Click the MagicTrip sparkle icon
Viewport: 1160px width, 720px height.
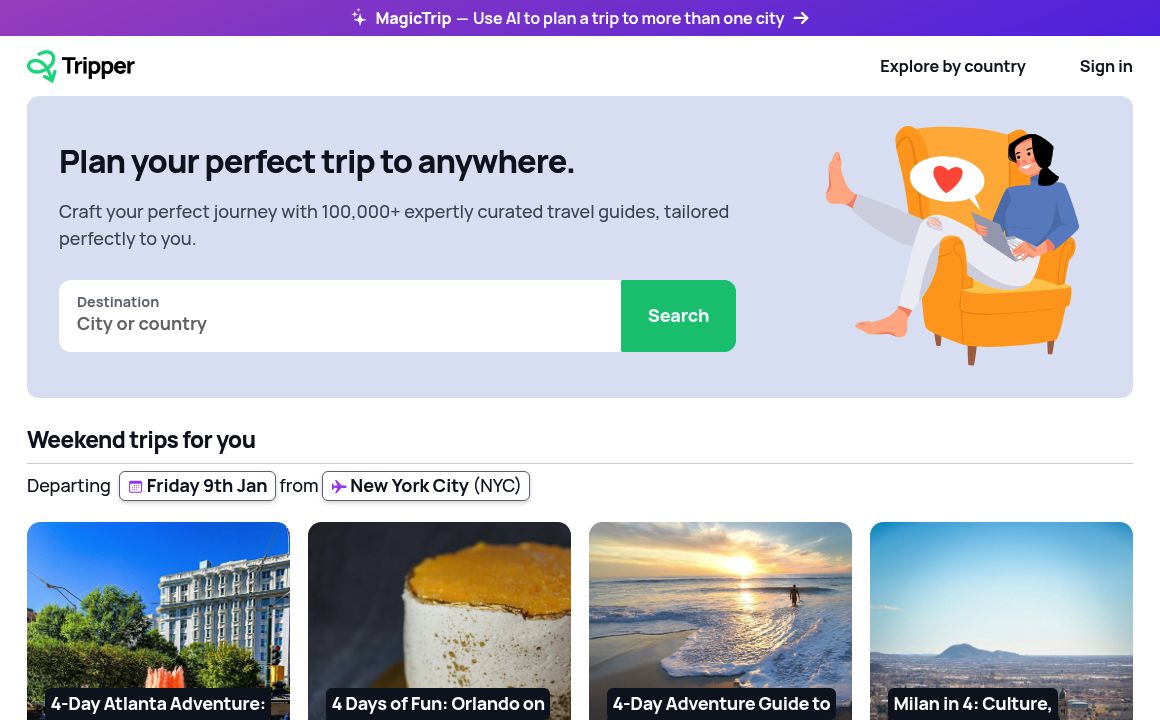click(x=359, y=18)
